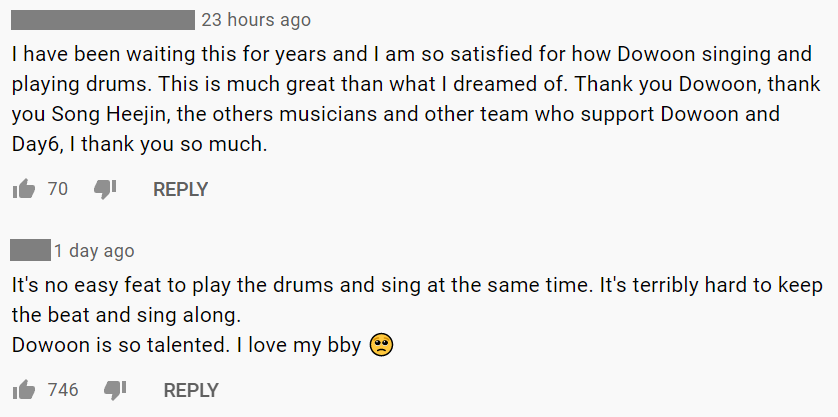The image size is (838, 417).
Task: Dislike the 1 day ago comment
Action: [x=115, y=390]
